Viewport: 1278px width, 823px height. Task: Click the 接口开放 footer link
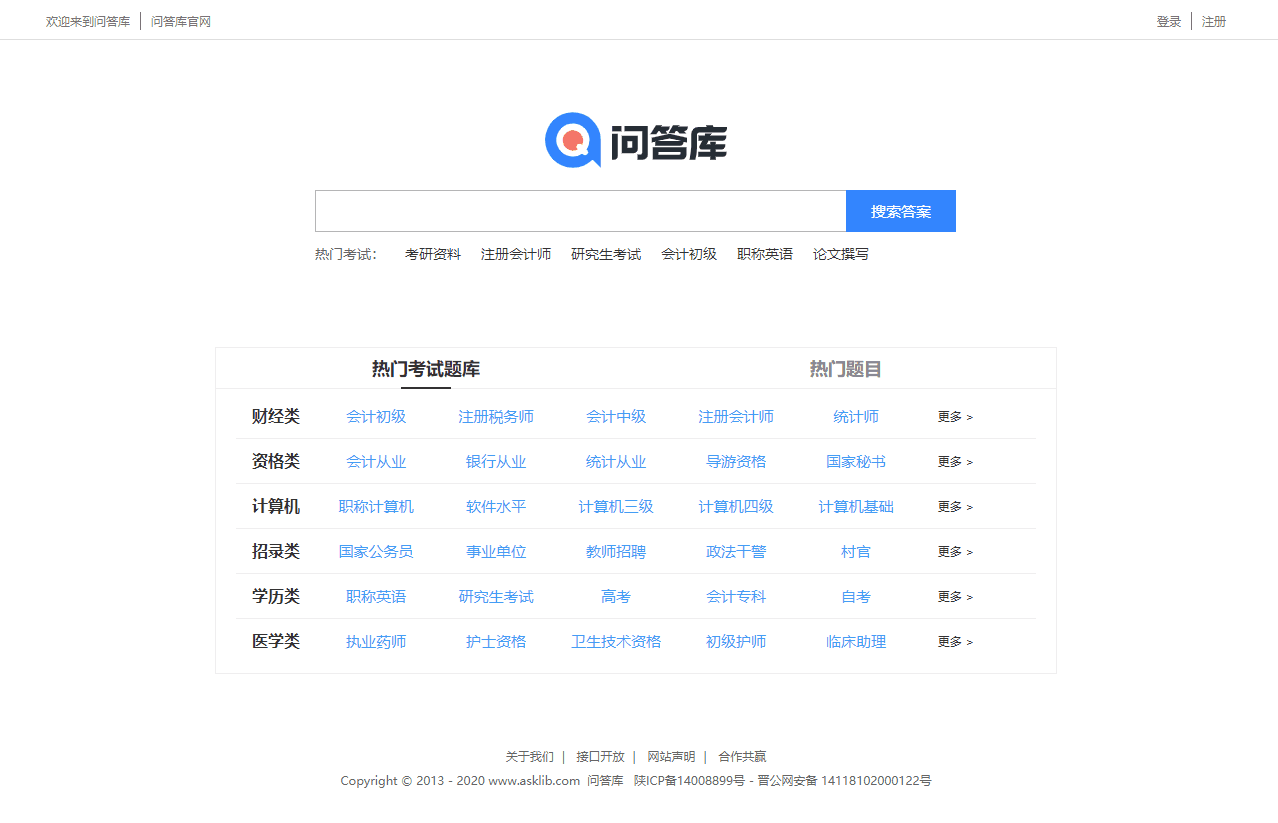click(599, 756)
